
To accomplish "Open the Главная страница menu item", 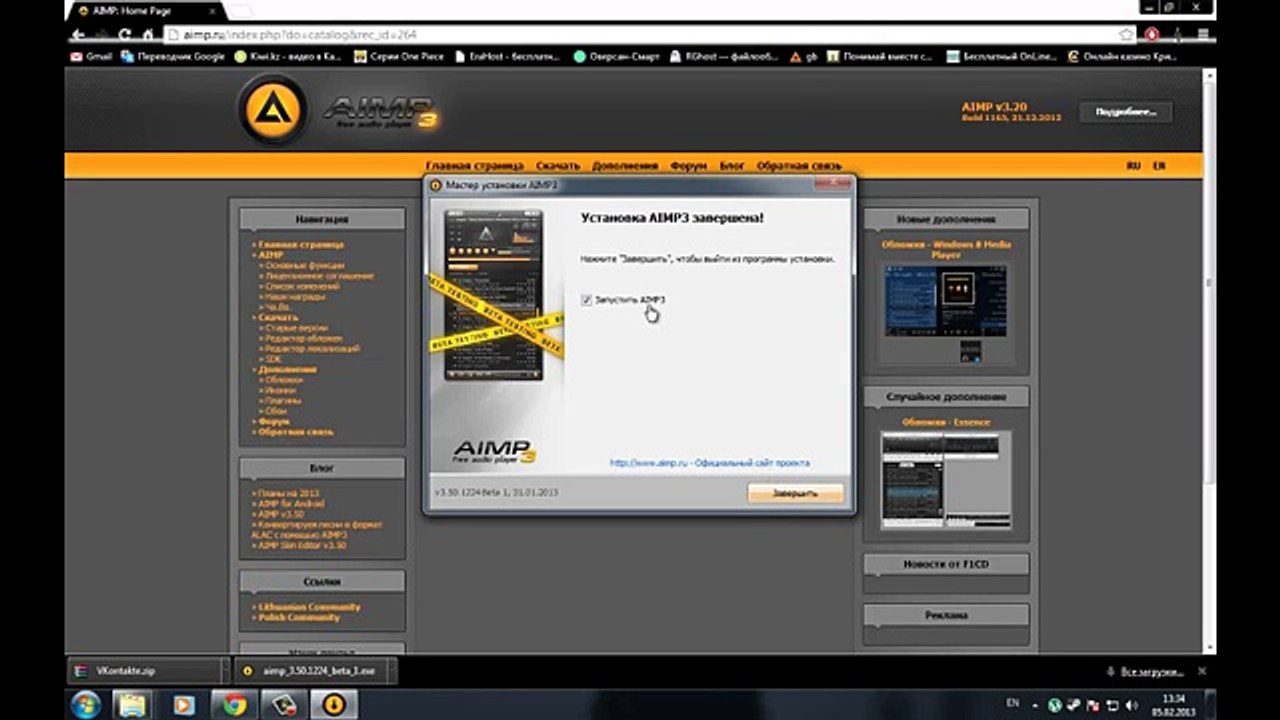I will [474, 166].
